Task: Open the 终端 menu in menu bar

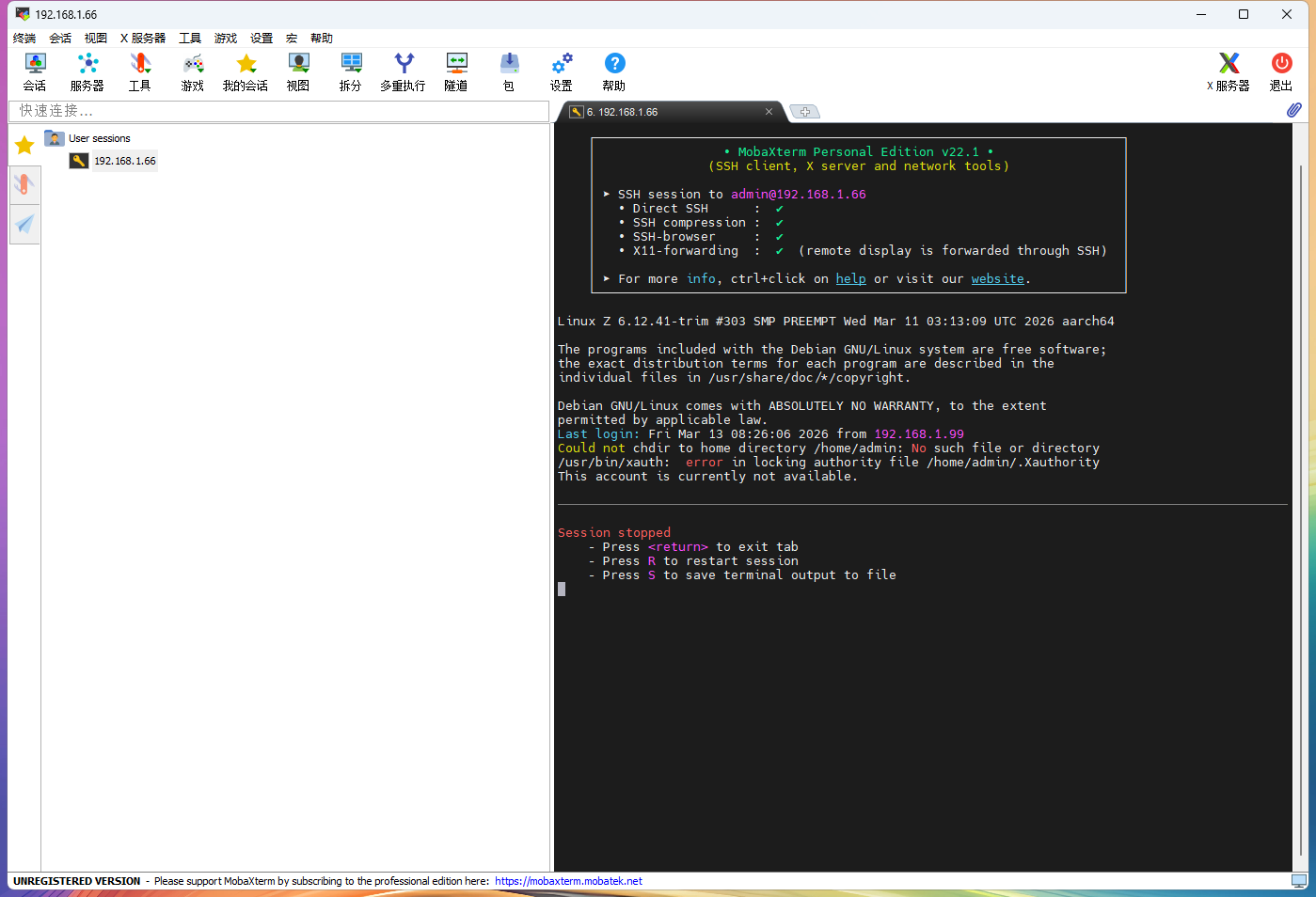Action: [x=24, y=39]
